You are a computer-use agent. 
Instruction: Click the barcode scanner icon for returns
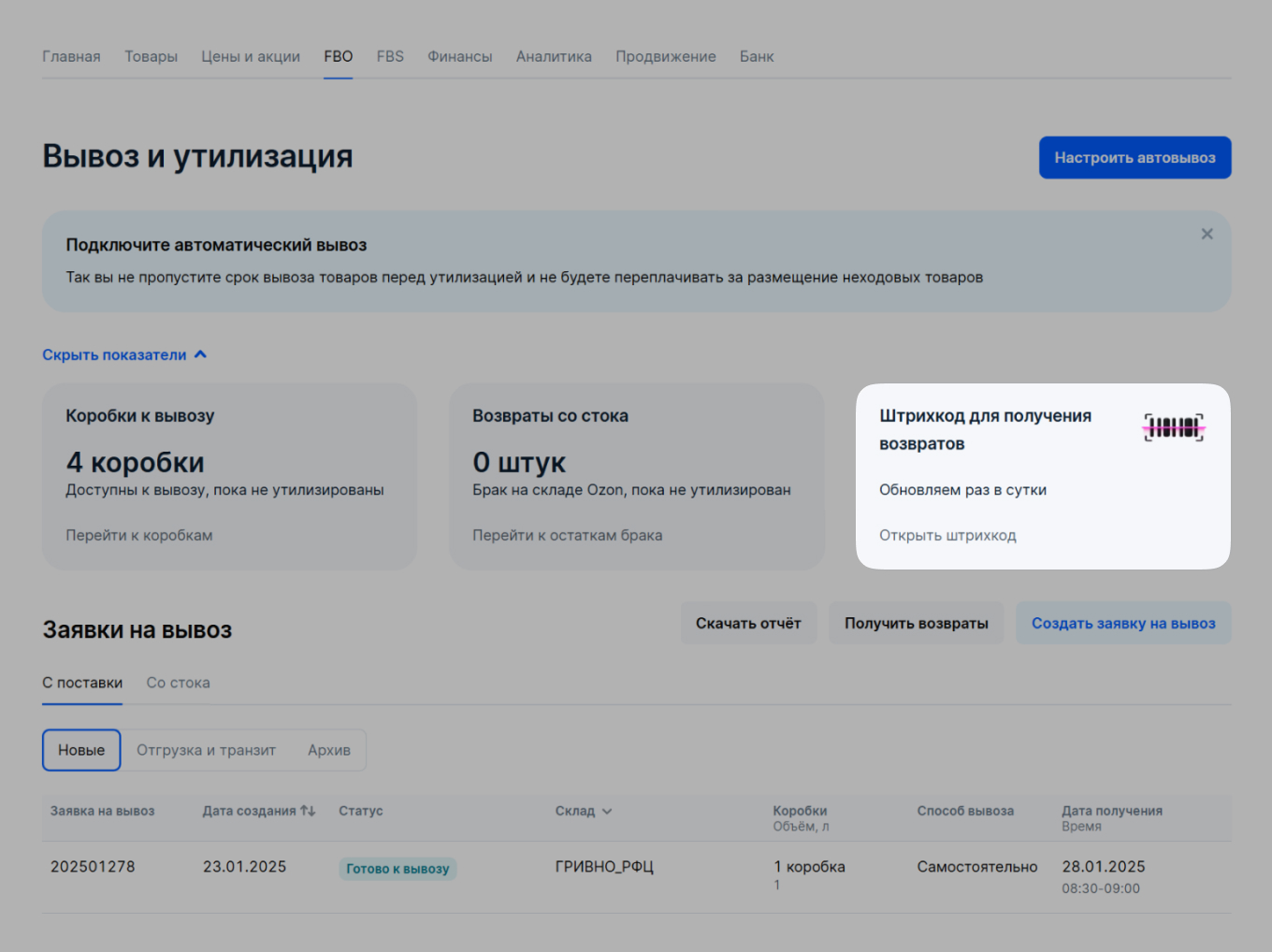(x=1173, y=427)
